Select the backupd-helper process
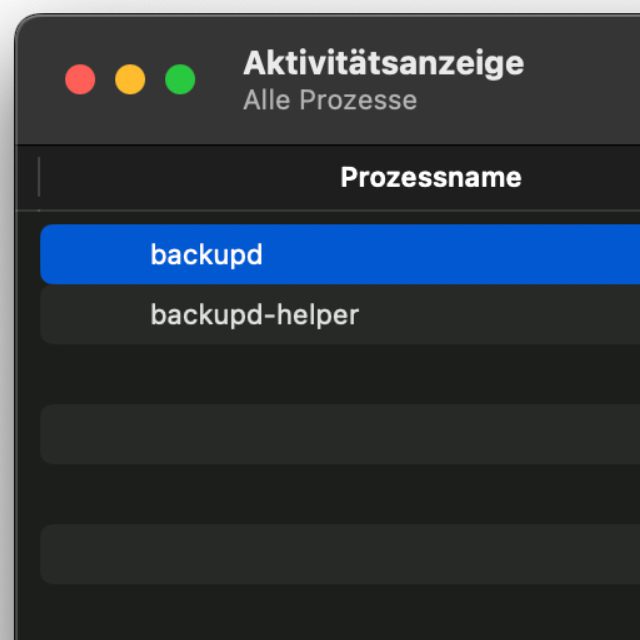This screenshot has width=640, height=640. click(x=254, y=315)
